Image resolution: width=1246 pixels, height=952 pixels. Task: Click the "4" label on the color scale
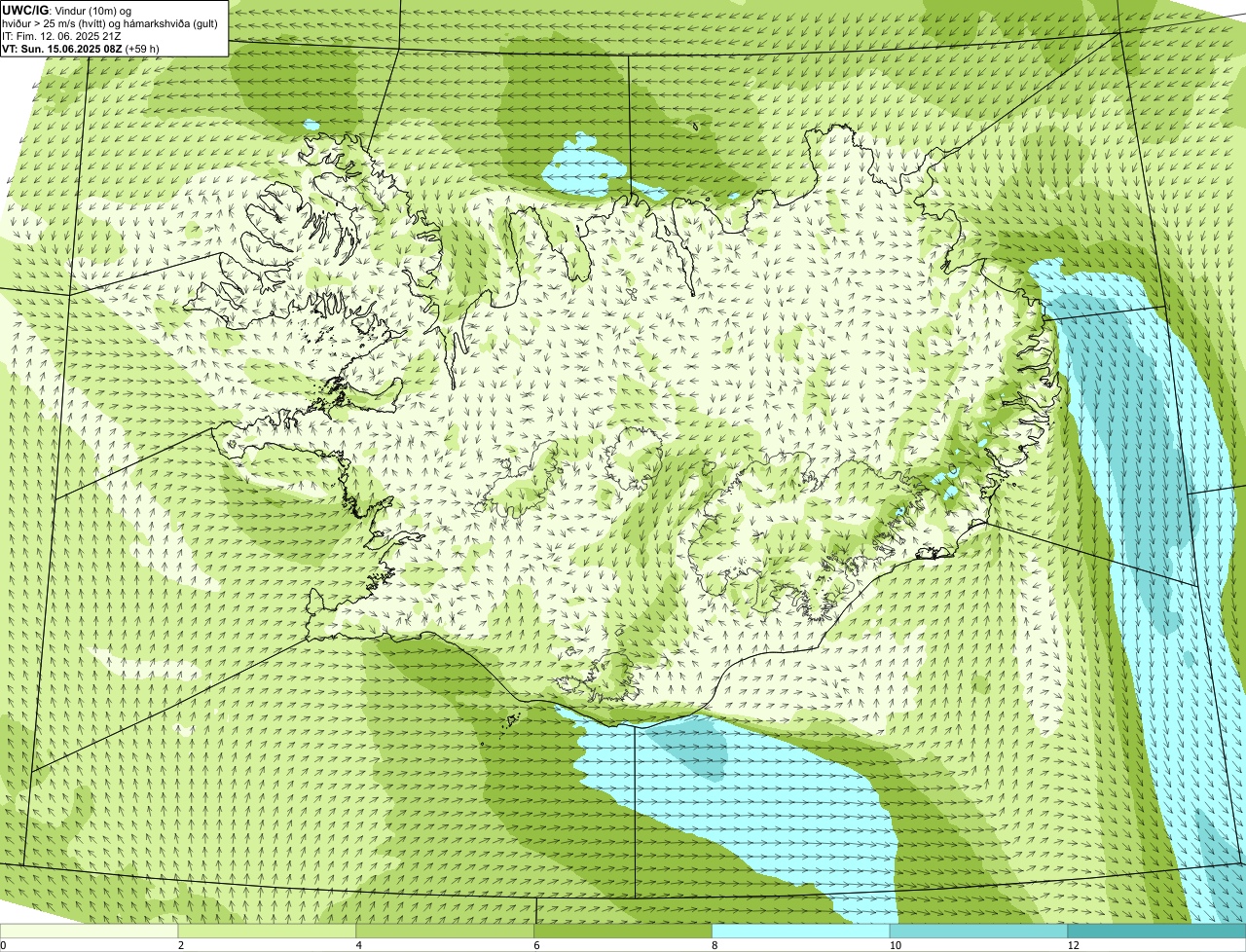tap(359, 945)
